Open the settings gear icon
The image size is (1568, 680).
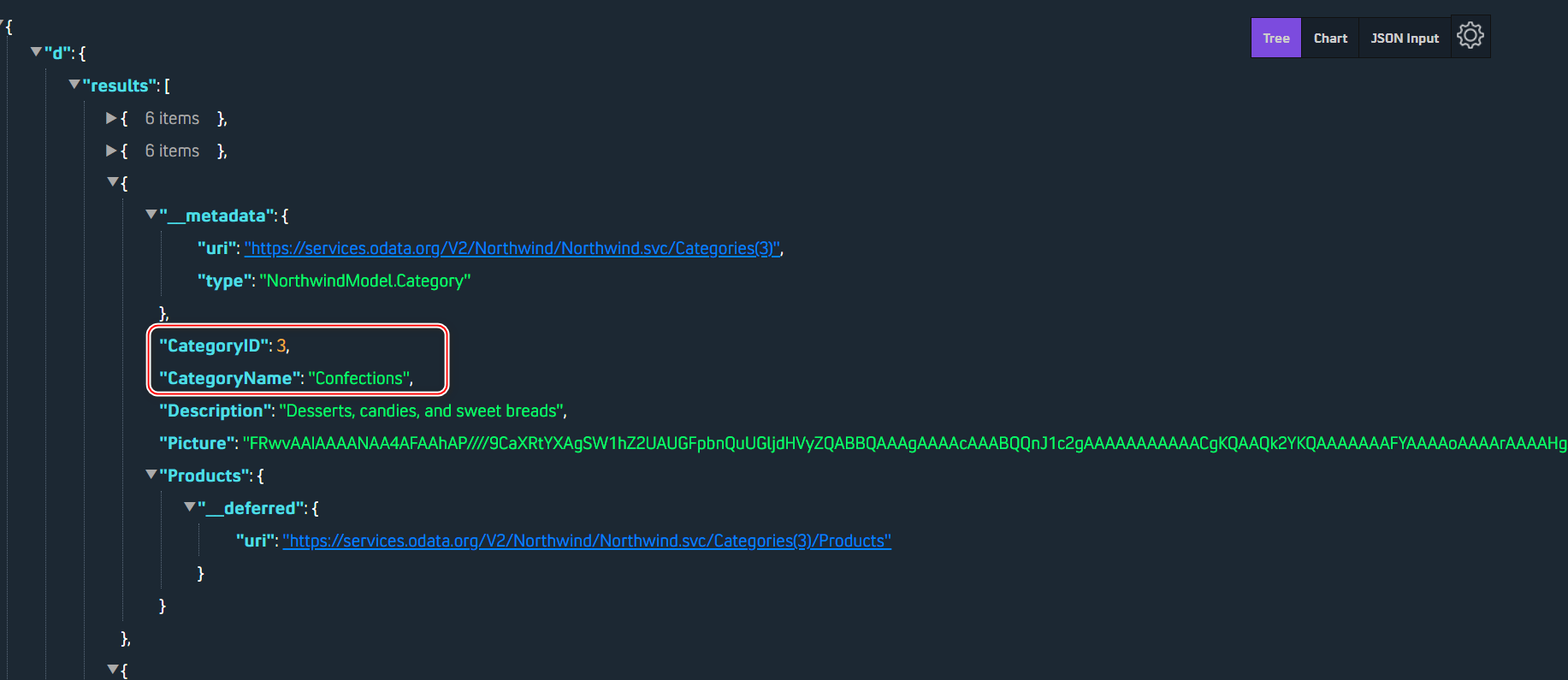coord(1470,36)
